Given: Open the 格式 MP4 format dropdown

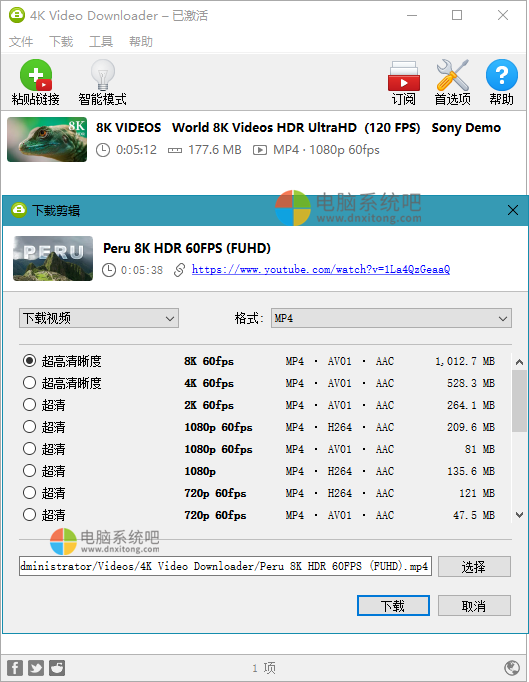Looking at the screenshot, I should point(391,318).
